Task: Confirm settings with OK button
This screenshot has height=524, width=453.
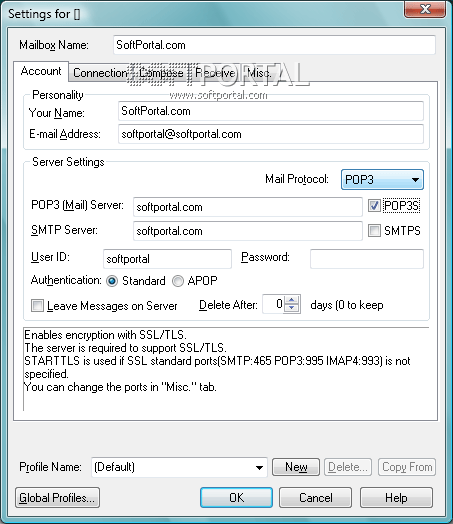Action: pos(236,498)
